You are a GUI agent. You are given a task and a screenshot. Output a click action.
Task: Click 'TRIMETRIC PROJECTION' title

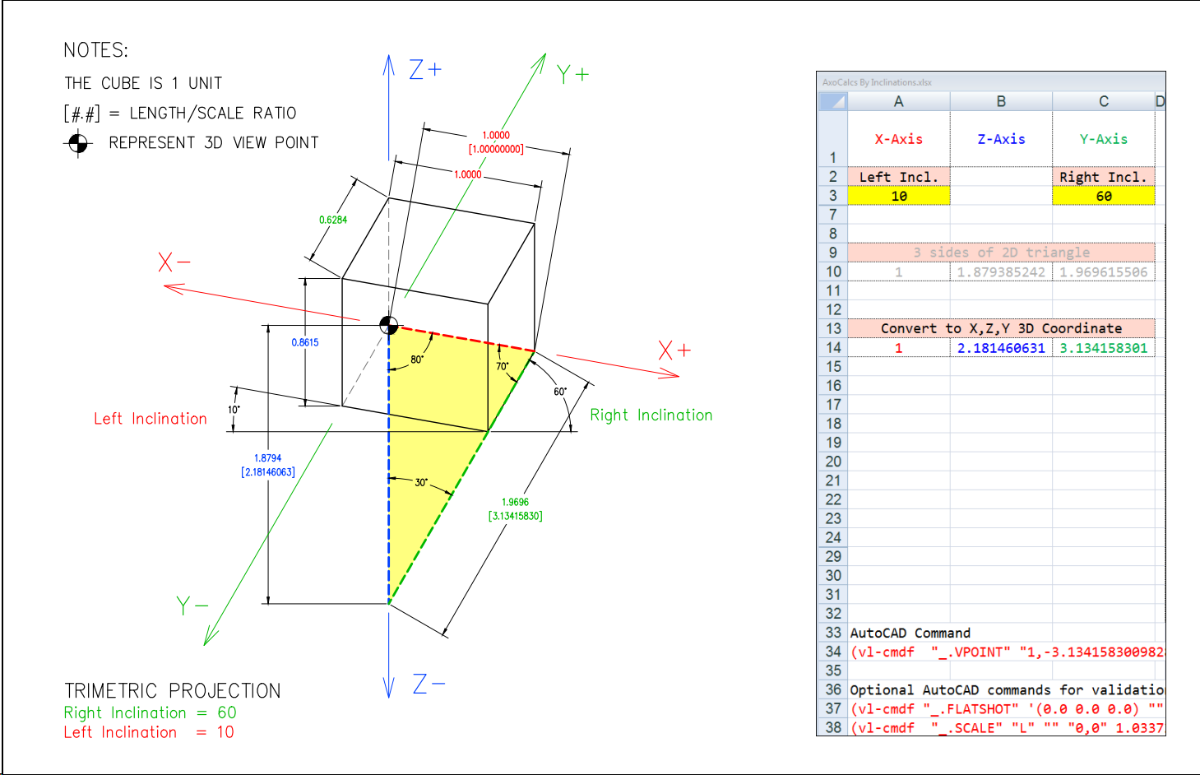coord(173,691)
